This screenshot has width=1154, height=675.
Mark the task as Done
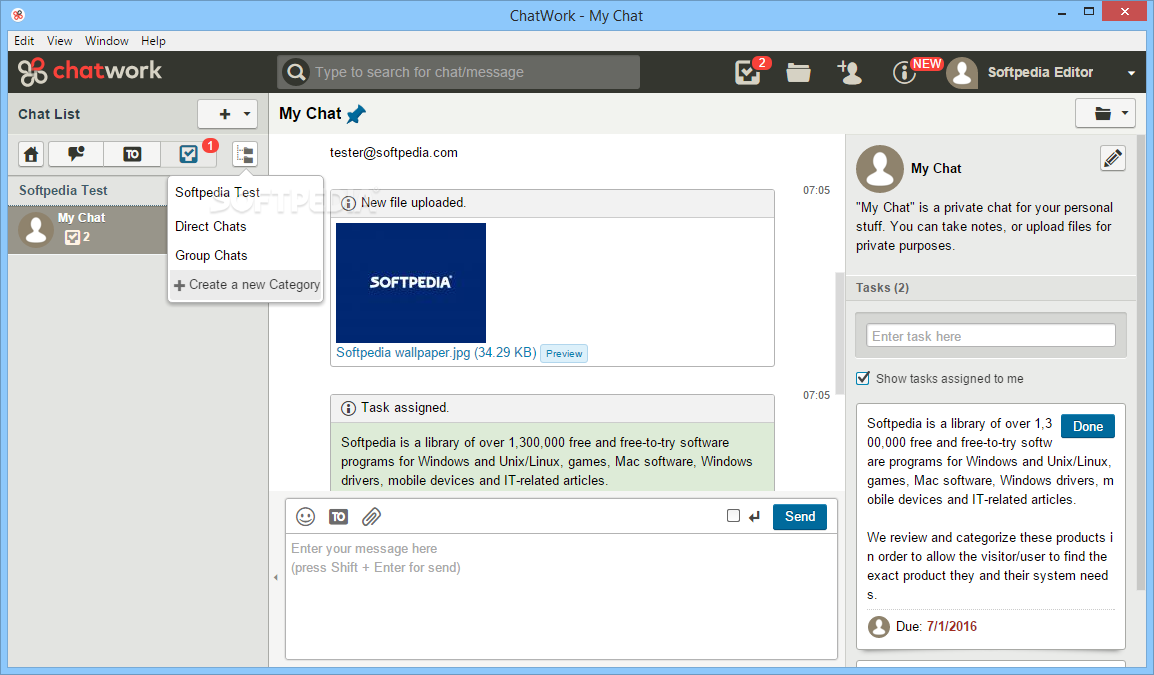point(1088,426)
